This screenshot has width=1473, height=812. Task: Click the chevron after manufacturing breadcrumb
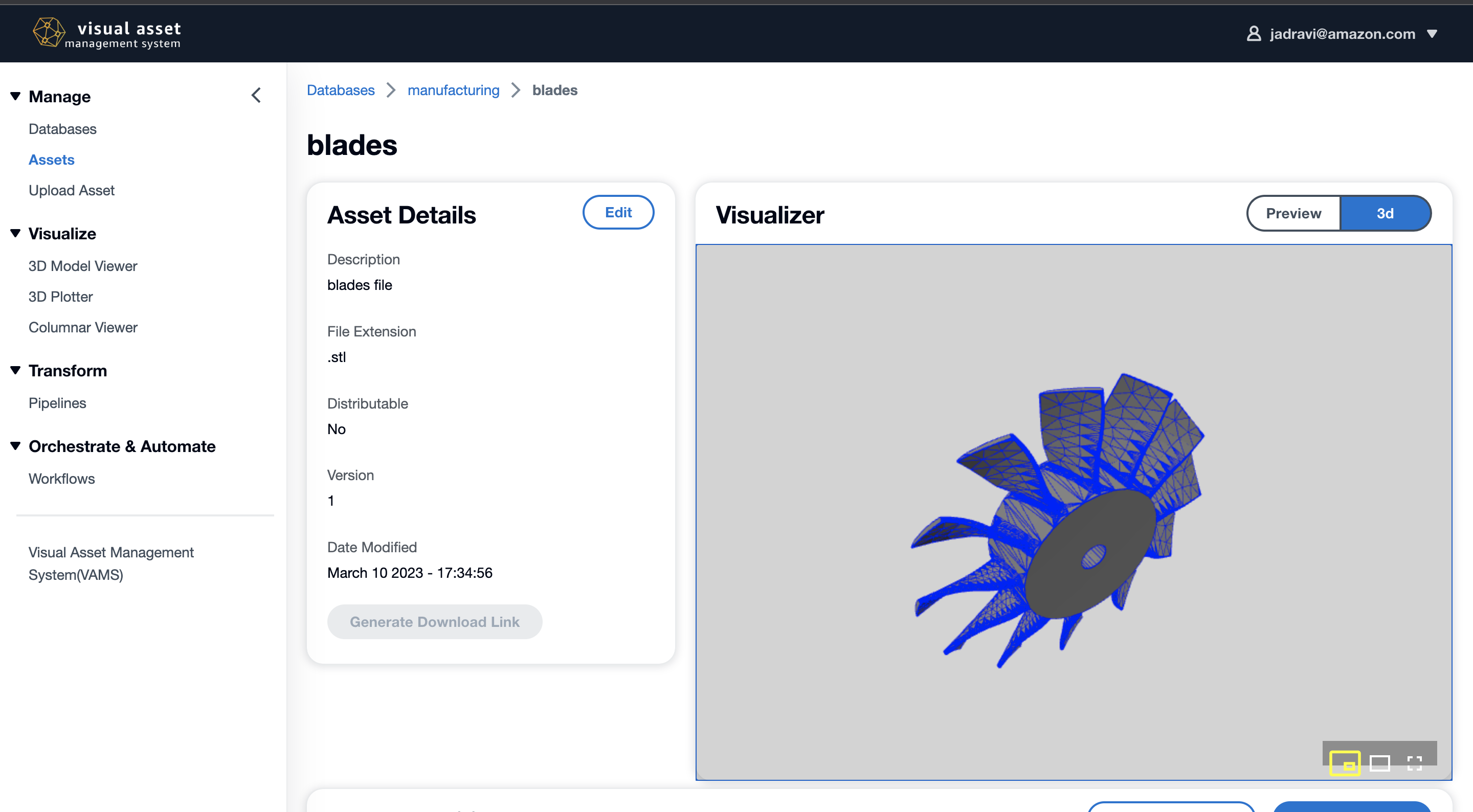(516, 91)
